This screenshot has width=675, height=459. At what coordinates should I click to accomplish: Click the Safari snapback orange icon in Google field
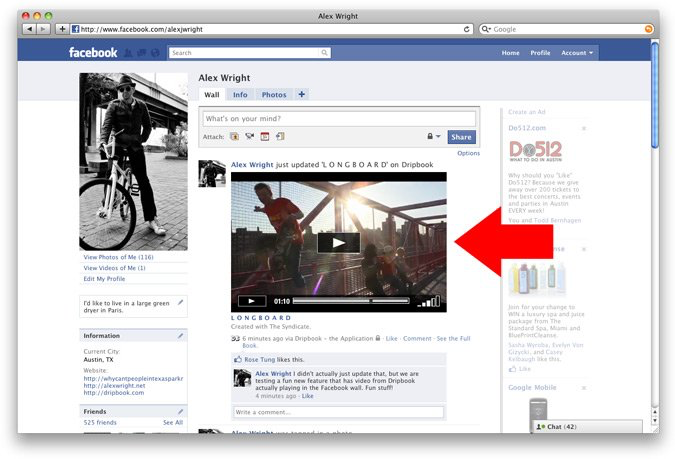[x=648, y=29]
